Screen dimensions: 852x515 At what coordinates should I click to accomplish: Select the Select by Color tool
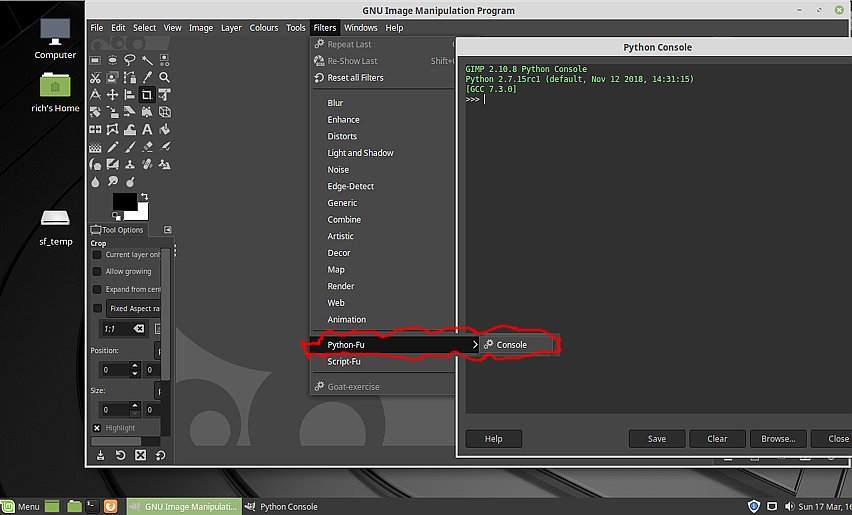tap(165, 60)
